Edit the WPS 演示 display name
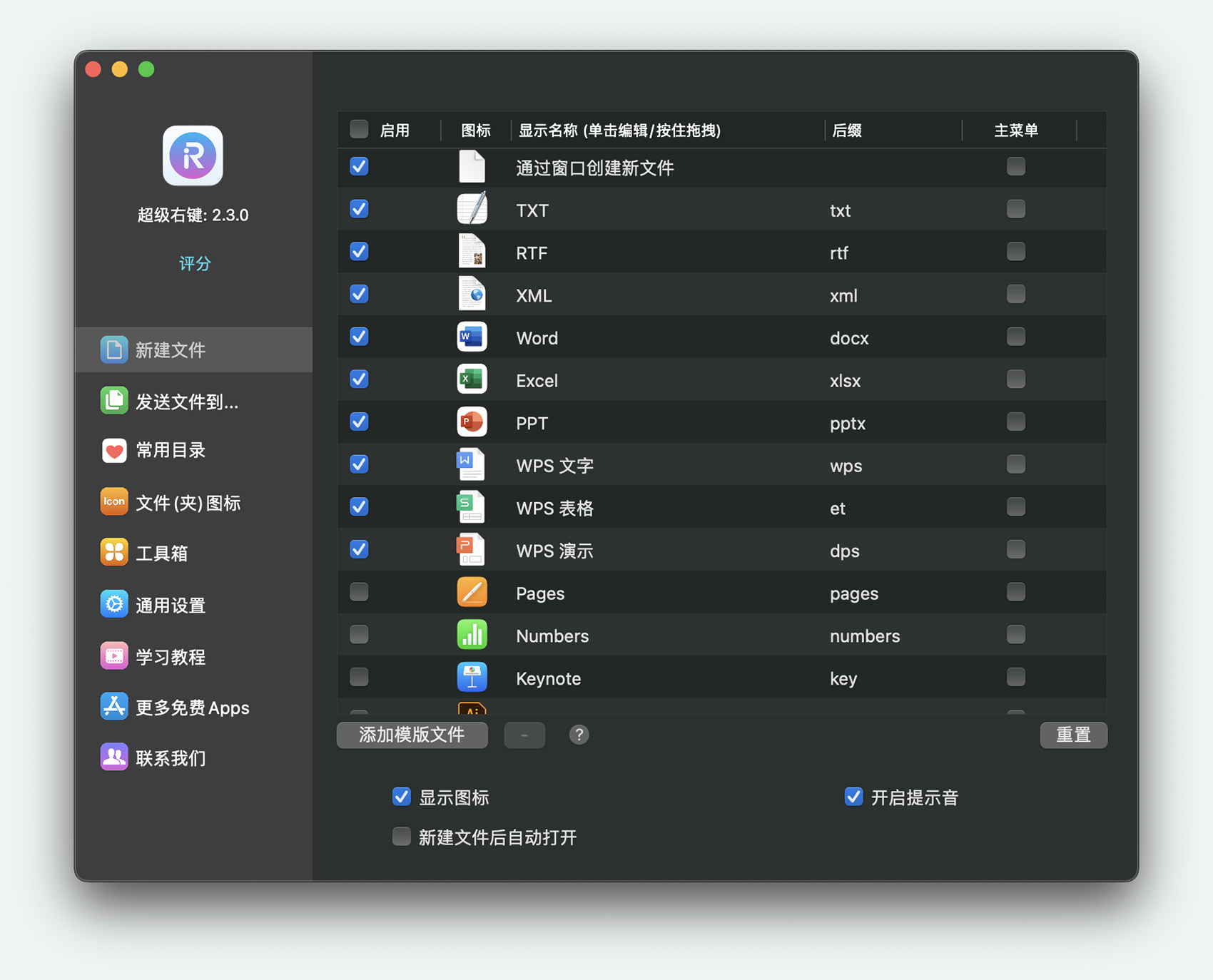The width and height of the screenshot is (1213, 980). tap(554, 551)
